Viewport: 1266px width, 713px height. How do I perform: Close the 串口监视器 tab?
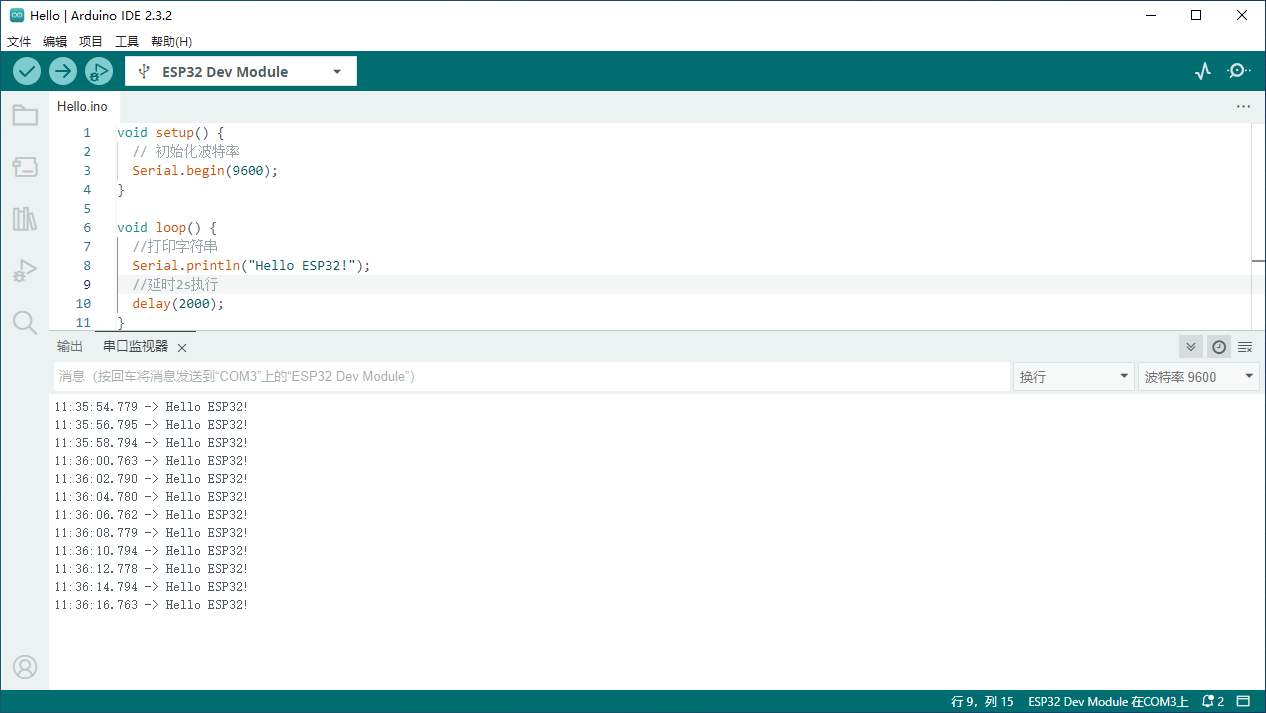[182, 348]
